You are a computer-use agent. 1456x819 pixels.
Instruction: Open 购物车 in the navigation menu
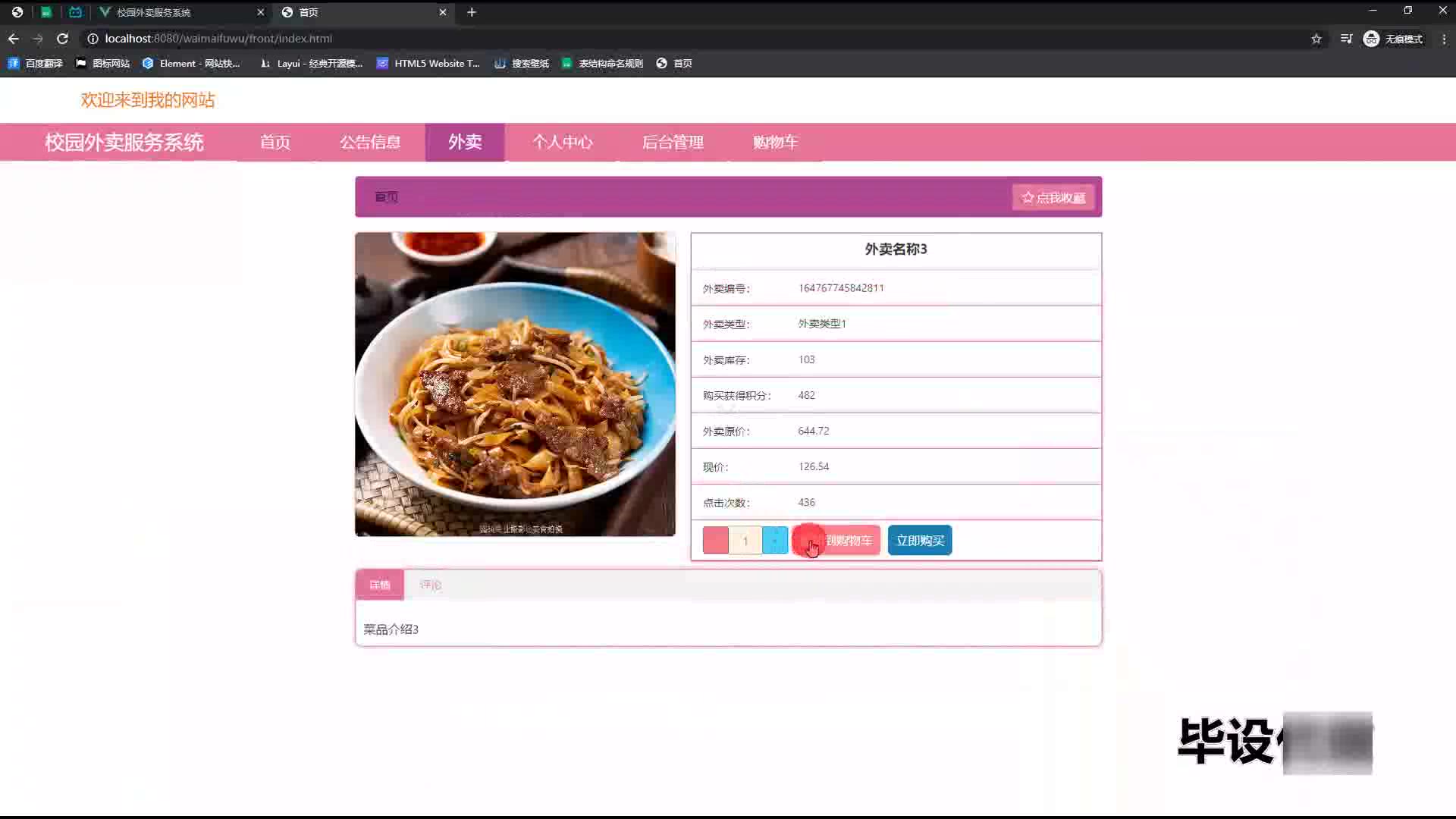coord(776,143)
